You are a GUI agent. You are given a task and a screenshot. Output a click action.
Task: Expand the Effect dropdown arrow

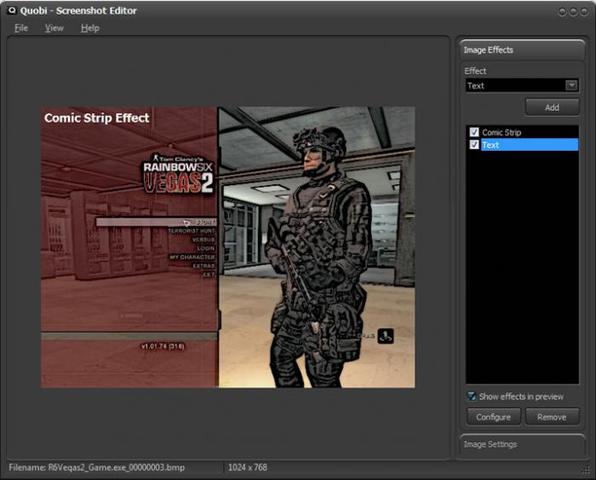(x=571, y=85)
